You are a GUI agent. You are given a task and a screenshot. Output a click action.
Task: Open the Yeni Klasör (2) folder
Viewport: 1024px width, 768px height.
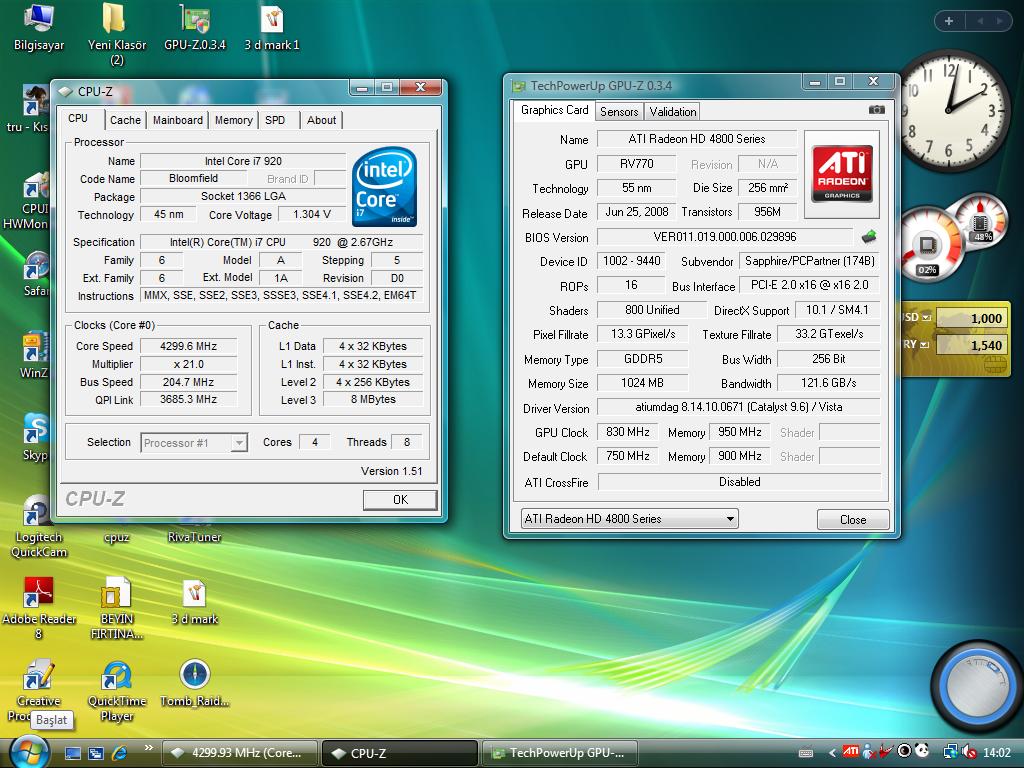pyautogui.click(x=116, y=34)
